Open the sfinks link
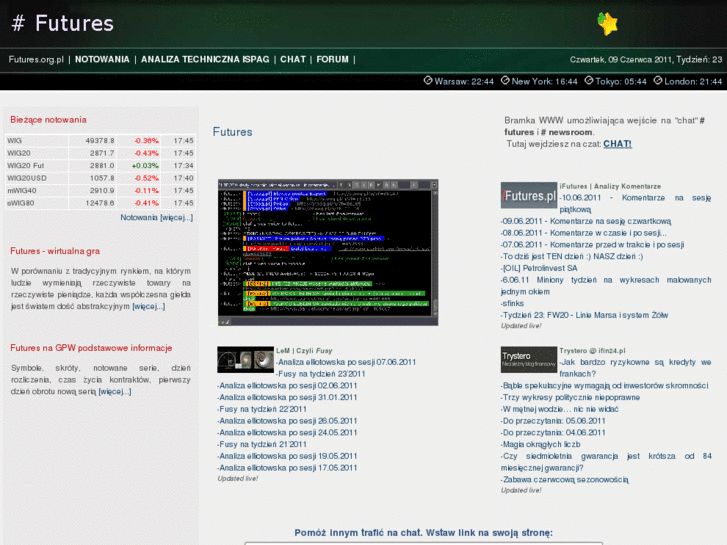The width and height of the screenshot is (727, 545). pos(512,303)
